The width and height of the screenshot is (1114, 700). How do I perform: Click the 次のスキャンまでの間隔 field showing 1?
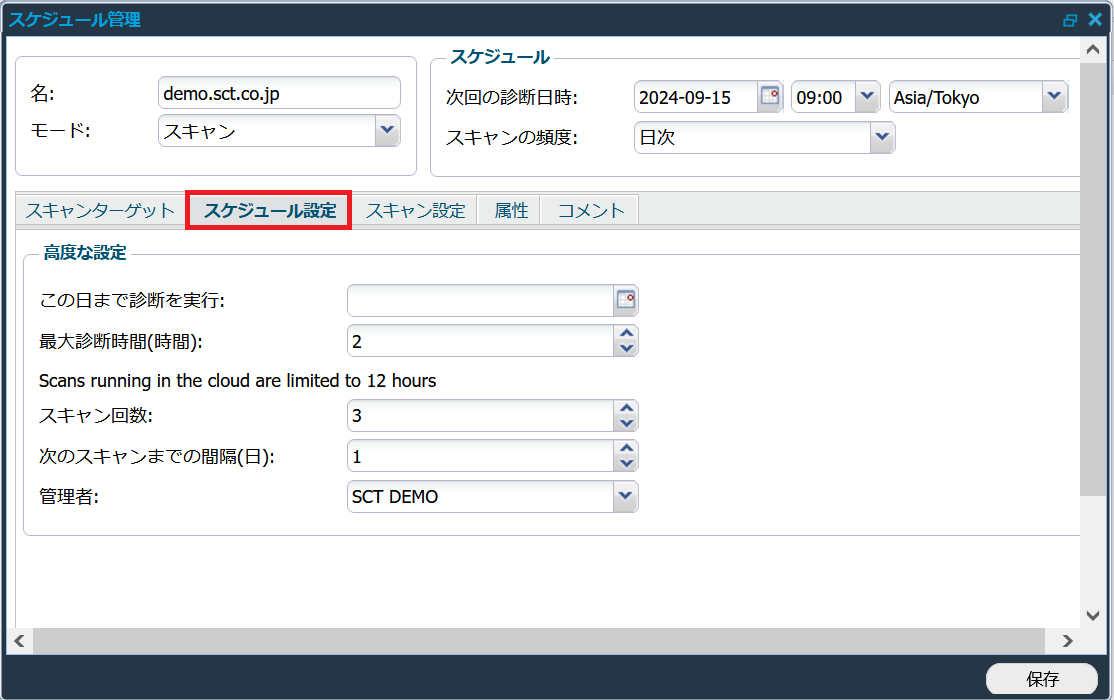point(480,456)
